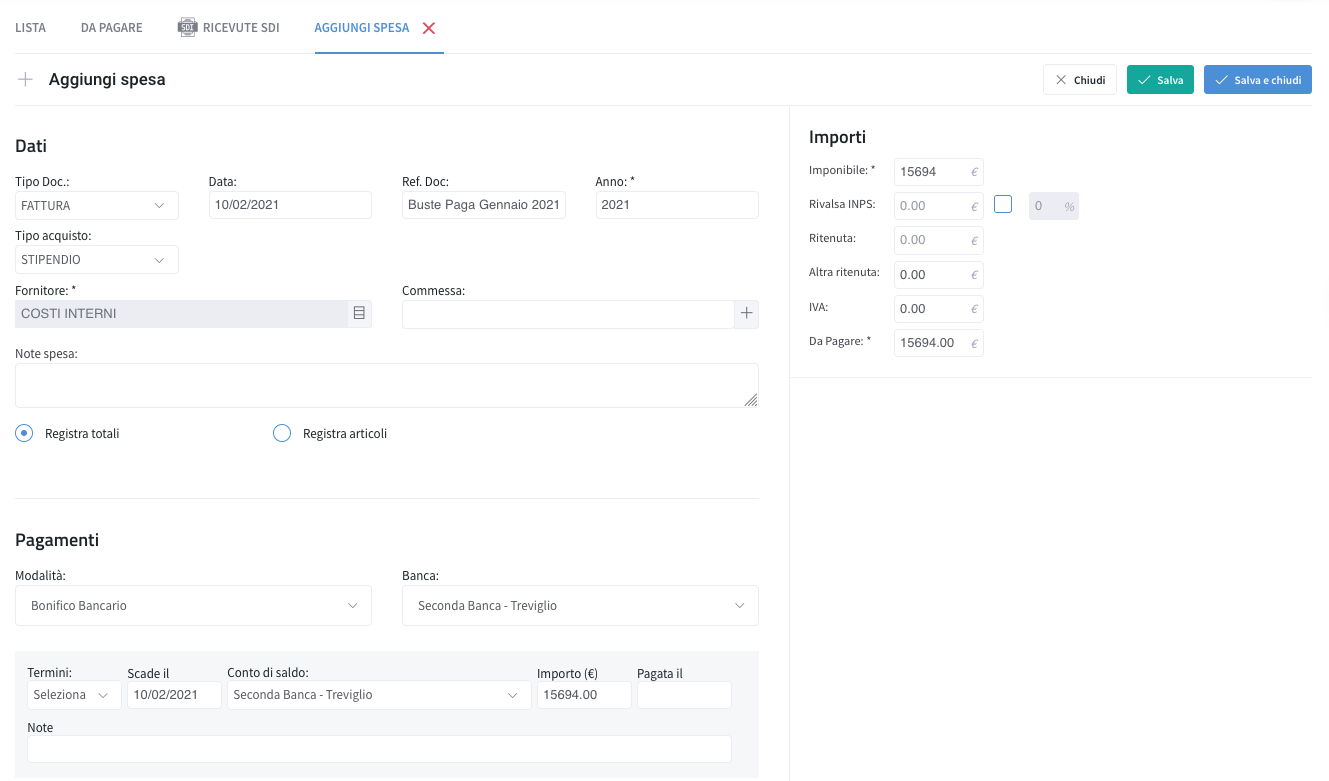Click the percent icon next to Rivalsa INPS
Screen dimensions: 1329x781
pyautogui.click(x=1069, y=206)
